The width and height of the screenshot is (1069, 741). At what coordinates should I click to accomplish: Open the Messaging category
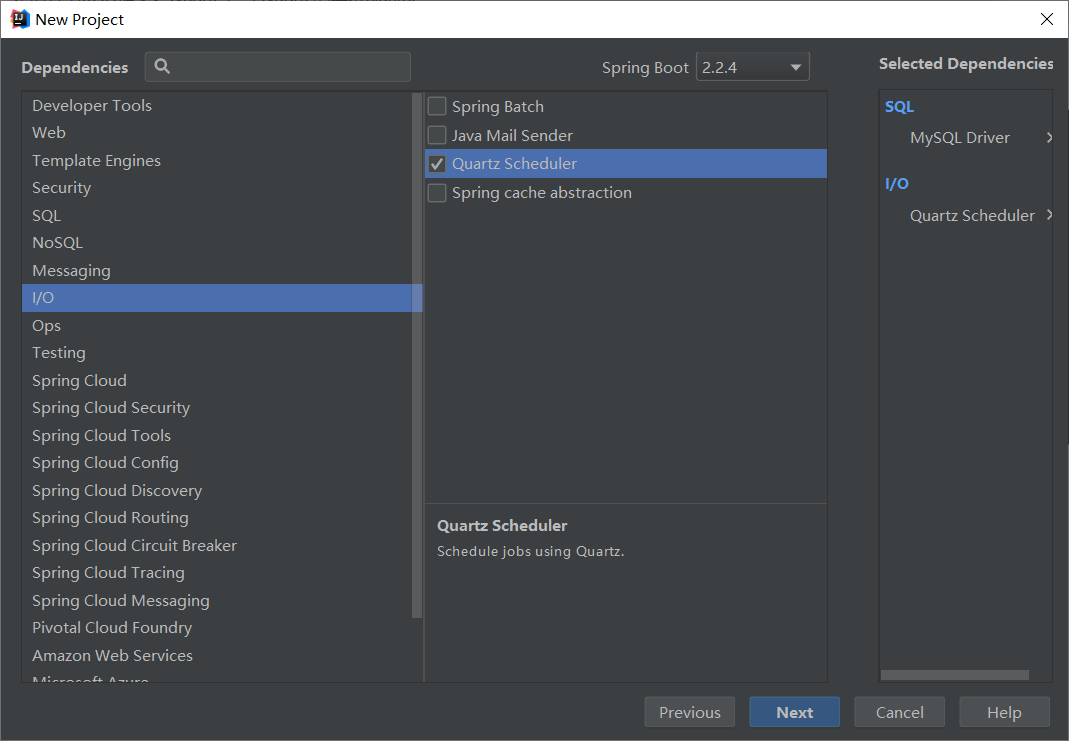pyautogui.click(x=217, y=271)
